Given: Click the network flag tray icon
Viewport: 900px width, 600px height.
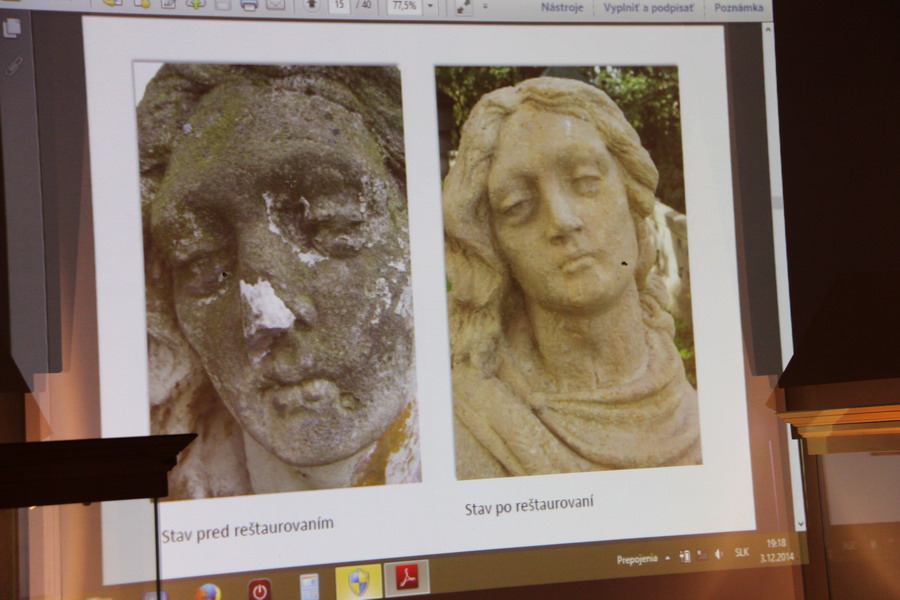Looking at the screenshot, I should (701, 555).
